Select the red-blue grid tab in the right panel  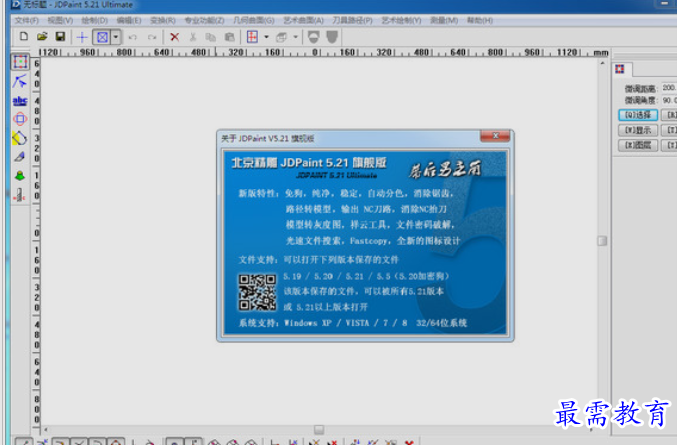coord(620,69)
